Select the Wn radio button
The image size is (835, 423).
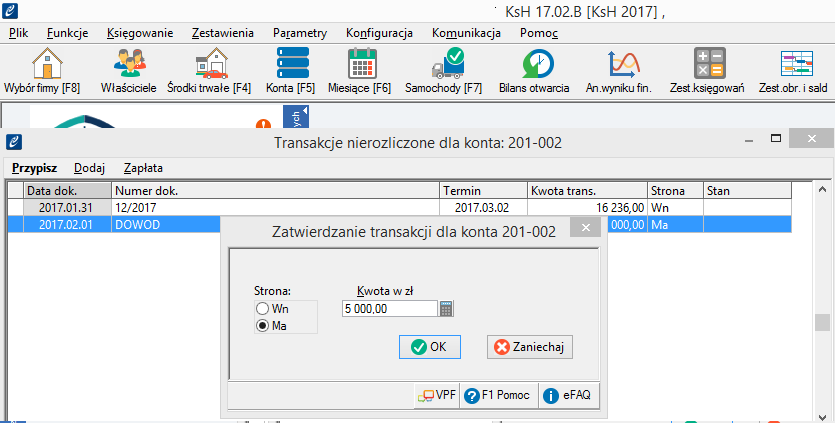[264, 309]
